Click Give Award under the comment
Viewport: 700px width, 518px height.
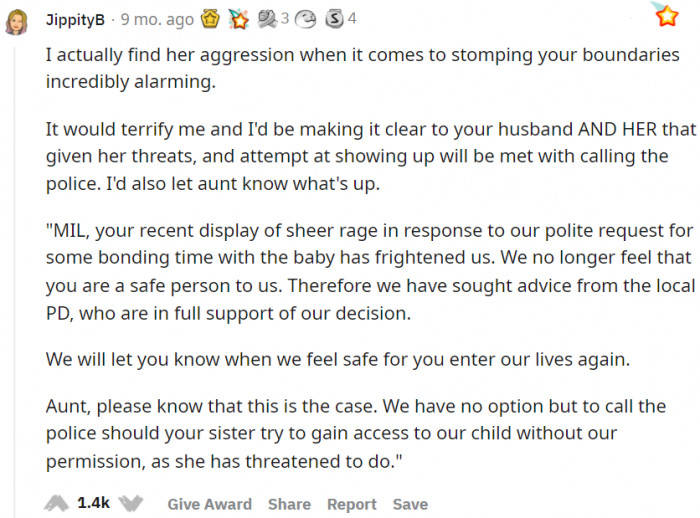[x=209, y=504]
